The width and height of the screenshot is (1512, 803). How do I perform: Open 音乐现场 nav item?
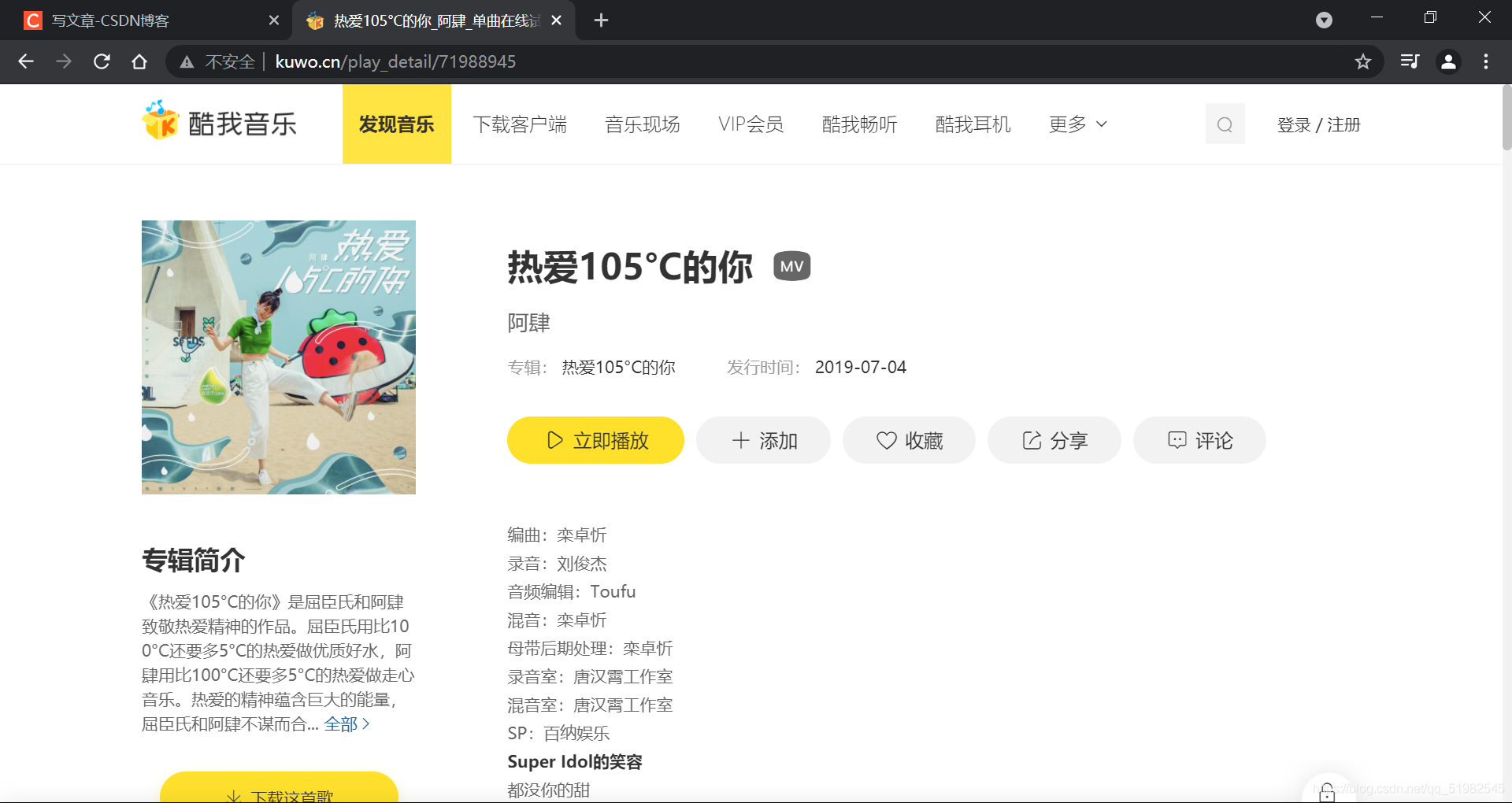pyautogui.click(x=643, y=124)
